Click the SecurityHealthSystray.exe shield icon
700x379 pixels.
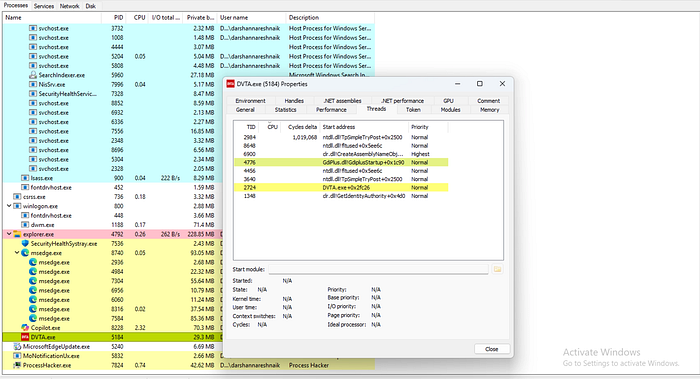pos(25,243)
